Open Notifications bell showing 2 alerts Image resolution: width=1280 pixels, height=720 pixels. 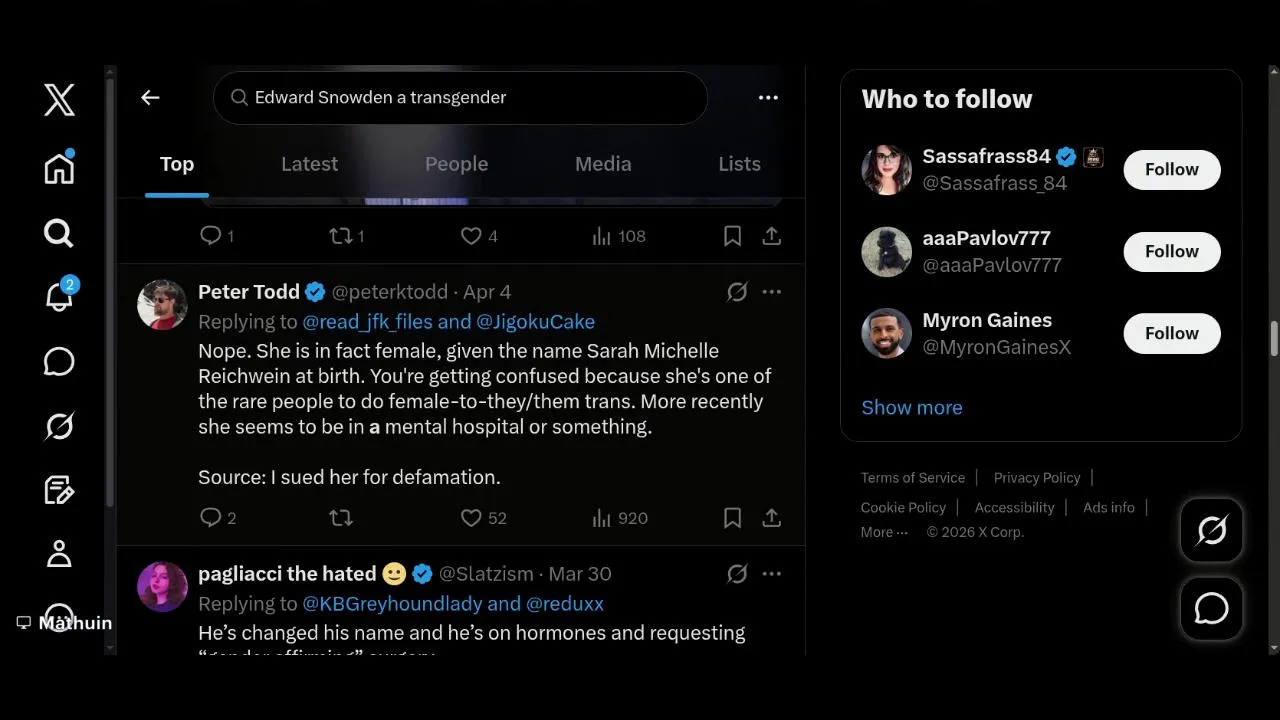60,297
